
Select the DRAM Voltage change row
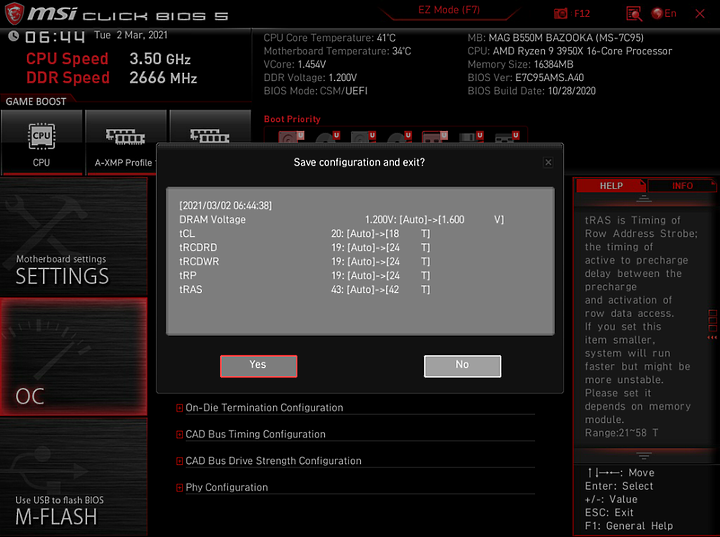tap(342, 220)
